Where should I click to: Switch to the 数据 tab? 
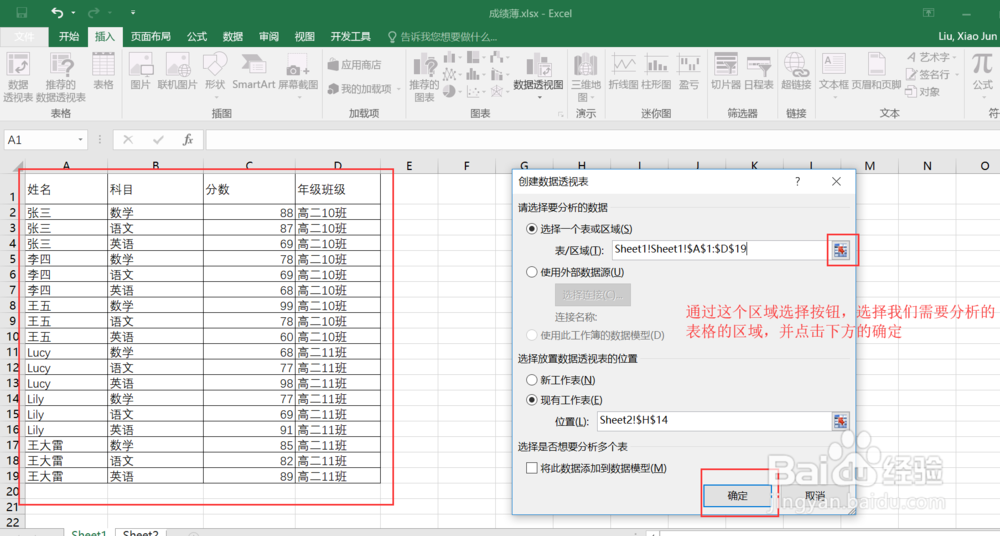233,36
